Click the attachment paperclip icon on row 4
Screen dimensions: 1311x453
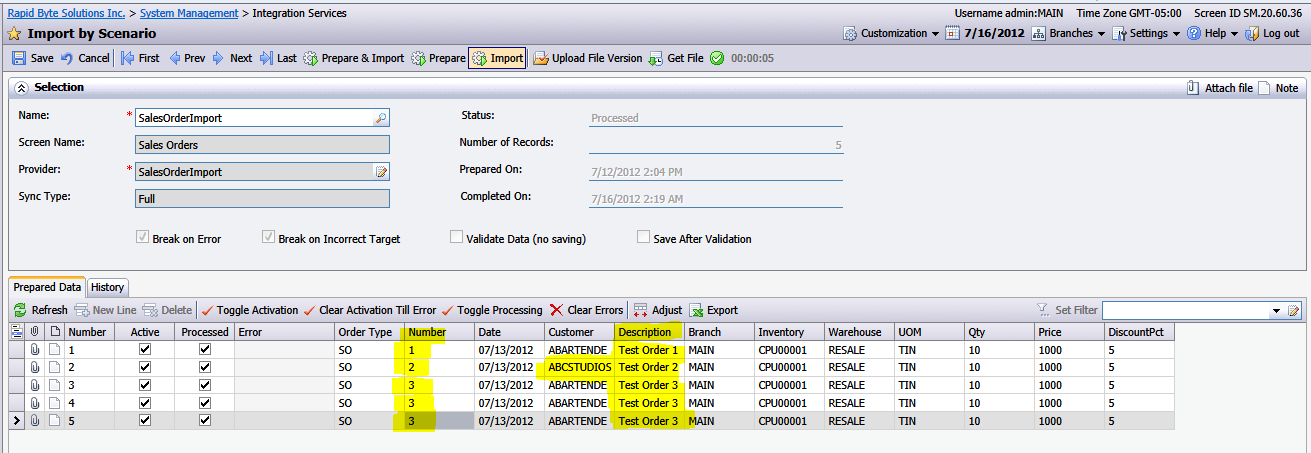[x=35, y=404]
